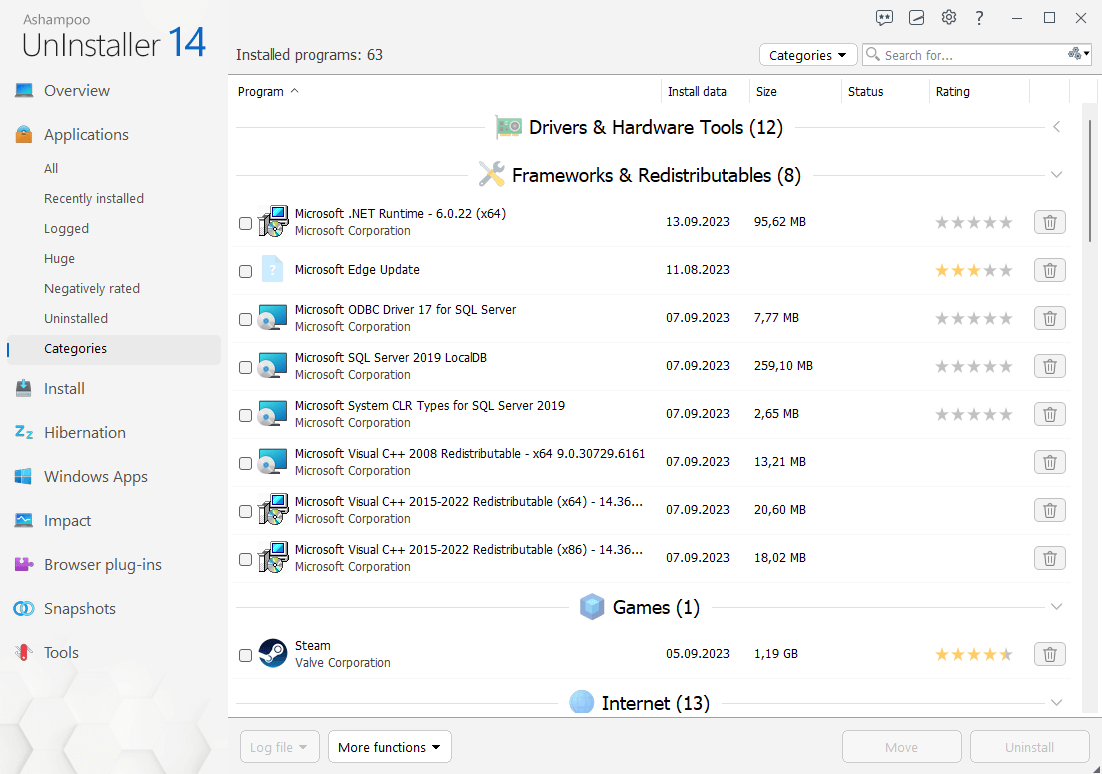The height and width of the screenshot is (774, 1102).
Task: Open the Browser plug-ins section
Action: coord(102,564)
